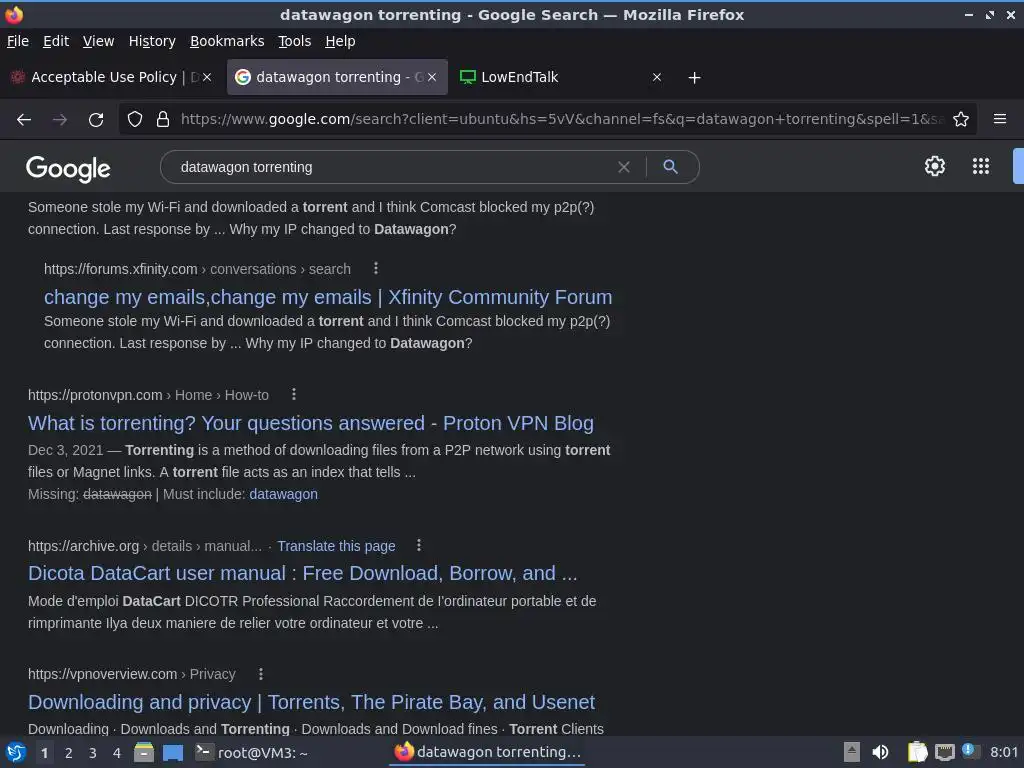Image resolution: width=1024 pixels, height=768 pixels.
Task: Open the root@VM3 terminal from taskbar
Action: [252, 752]
